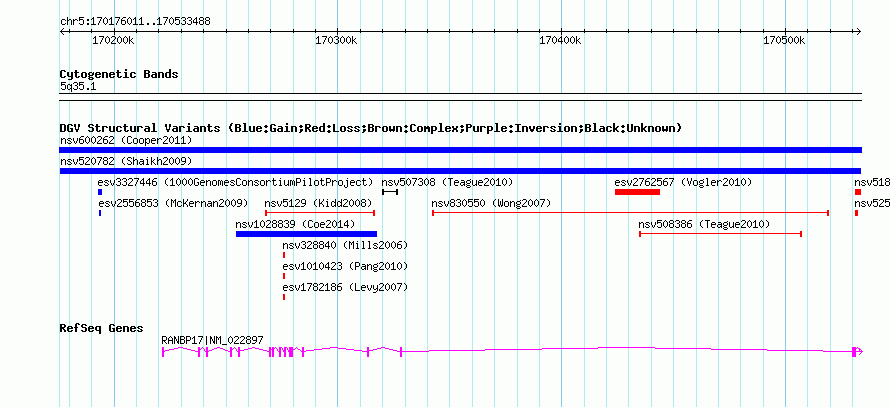Viewport: 890px width, 407px height.
Task: Click the ruler's left end arrow
Action: 62,32
